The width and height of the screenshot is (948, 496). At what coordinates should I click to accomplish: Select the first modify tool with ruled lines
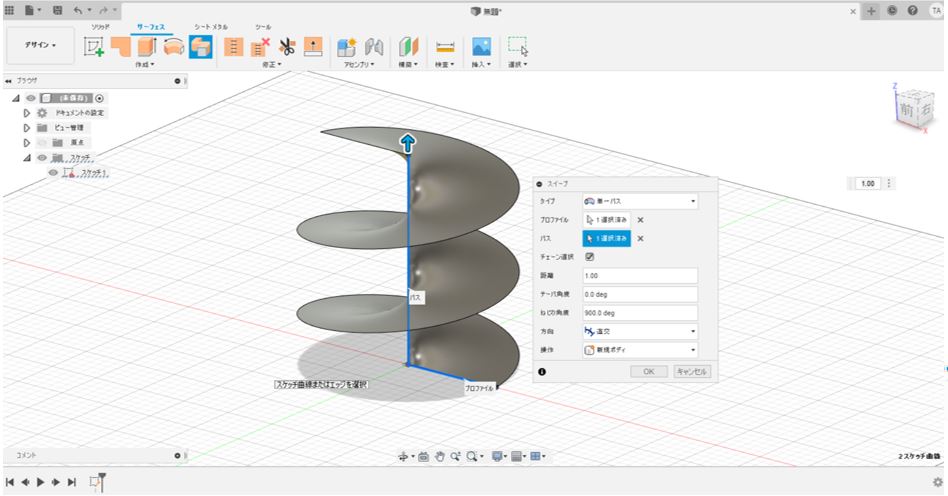[233, 47]
